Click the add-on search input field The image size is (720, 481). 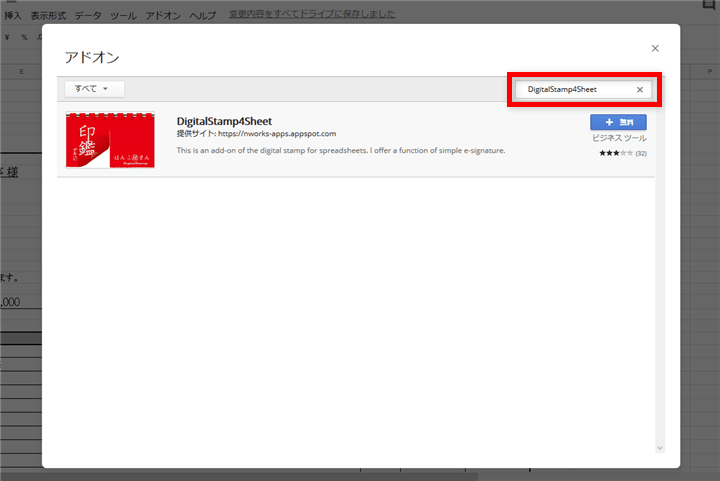coord(575,90)
